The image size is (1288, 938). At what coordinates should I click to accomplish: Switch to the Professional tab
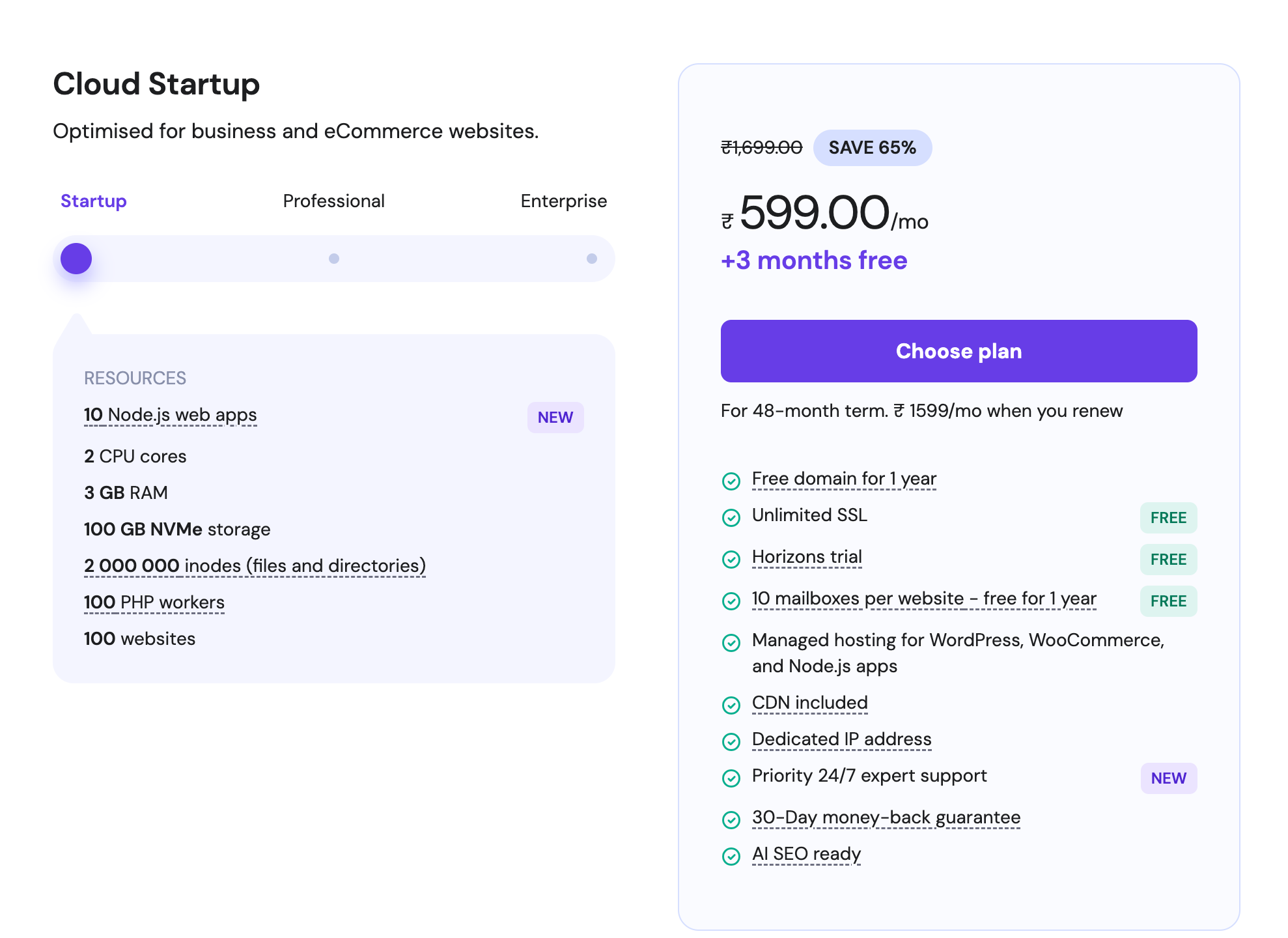click(333, 201)
